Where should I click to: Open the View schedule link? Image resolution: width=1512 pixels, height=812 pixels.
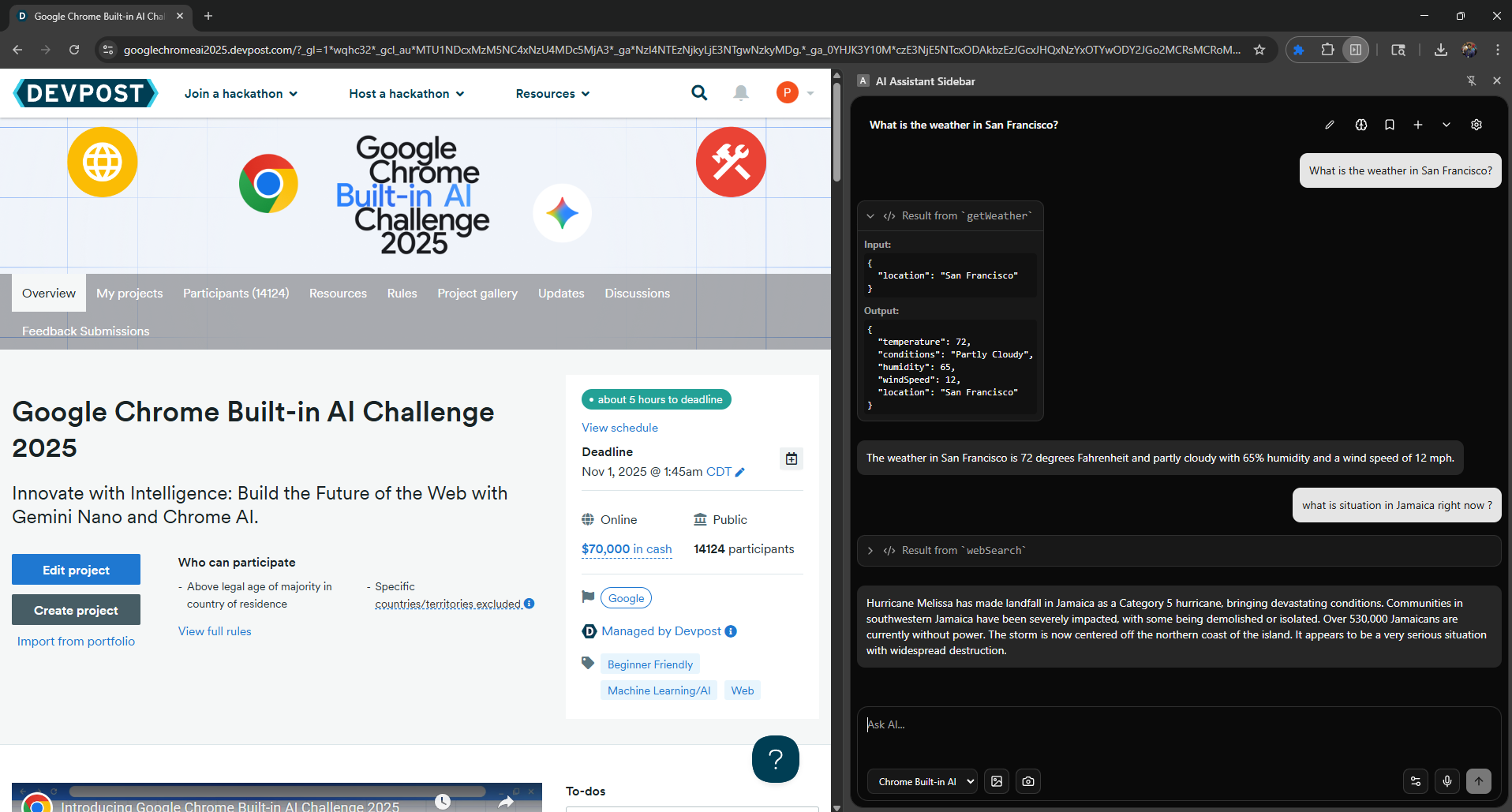point(619,428)
